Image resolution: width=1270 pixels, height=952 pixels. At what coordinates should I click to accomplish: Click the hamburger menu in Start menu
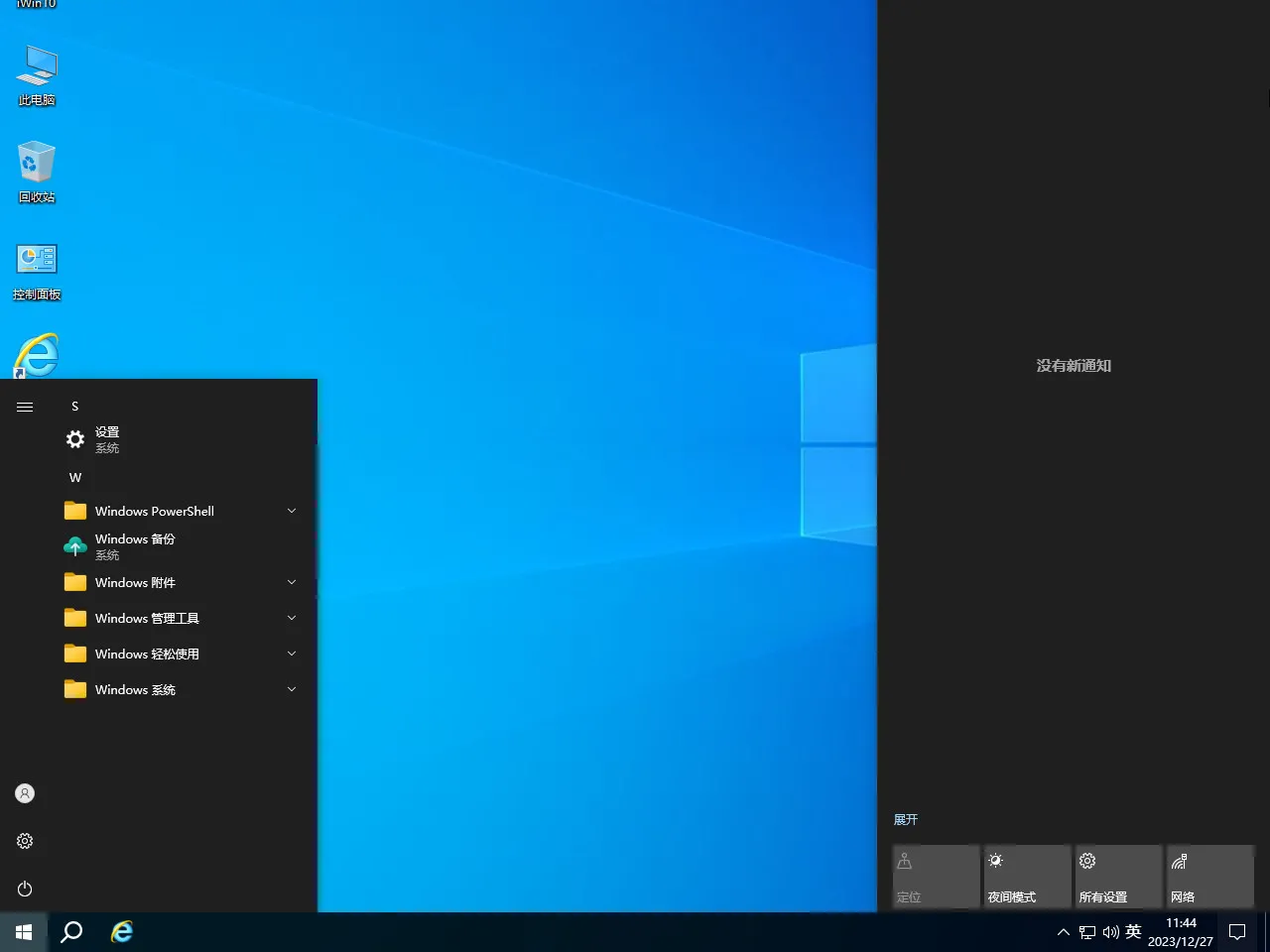[x=25, y=407]
